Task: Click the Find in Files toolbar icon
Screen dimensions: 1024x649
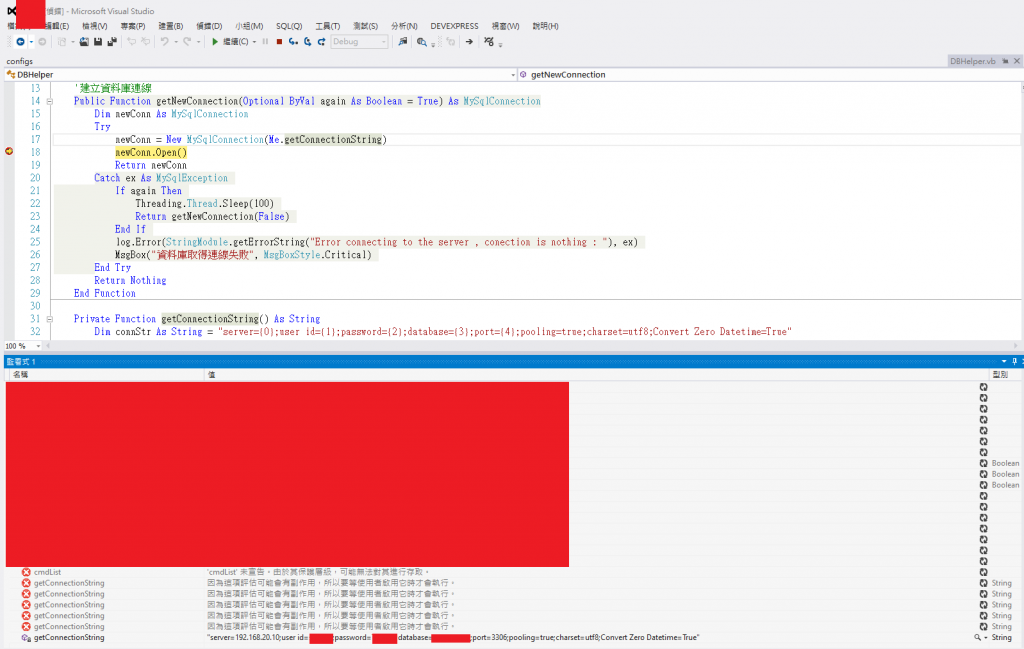Action: (x=403, y=42)
